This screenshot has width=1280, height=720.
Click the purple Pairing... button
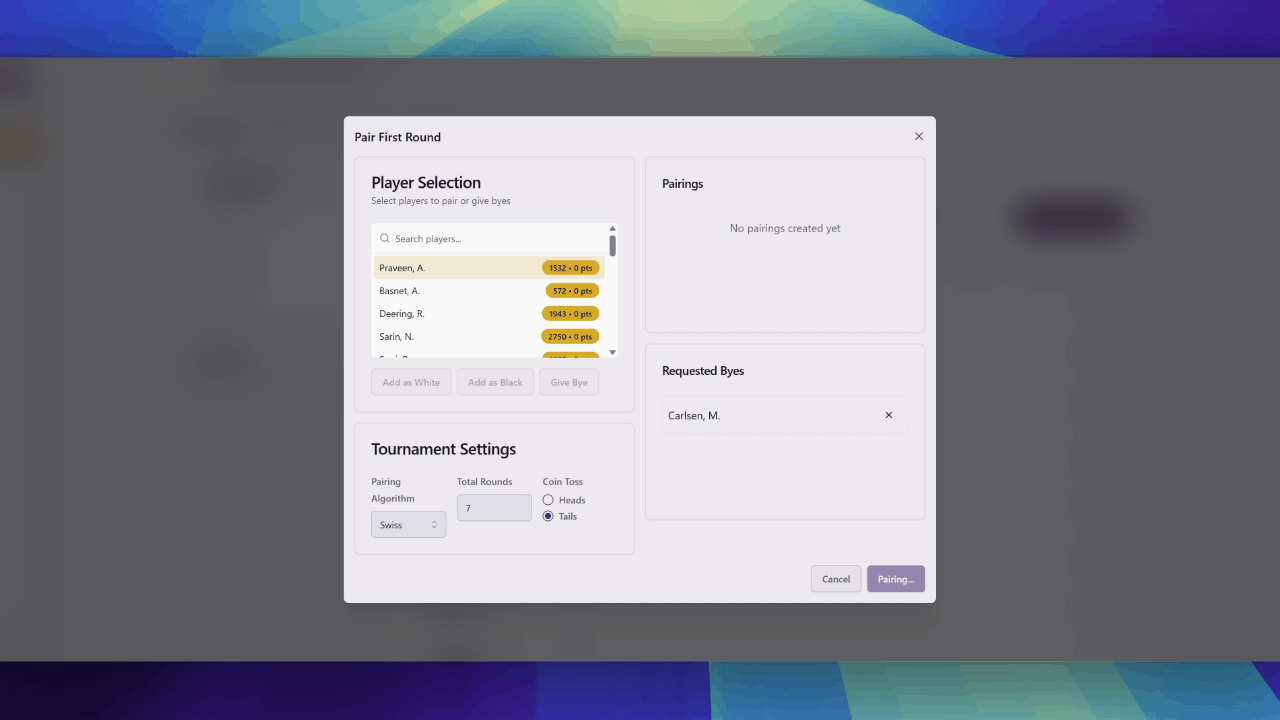[895, 579]
